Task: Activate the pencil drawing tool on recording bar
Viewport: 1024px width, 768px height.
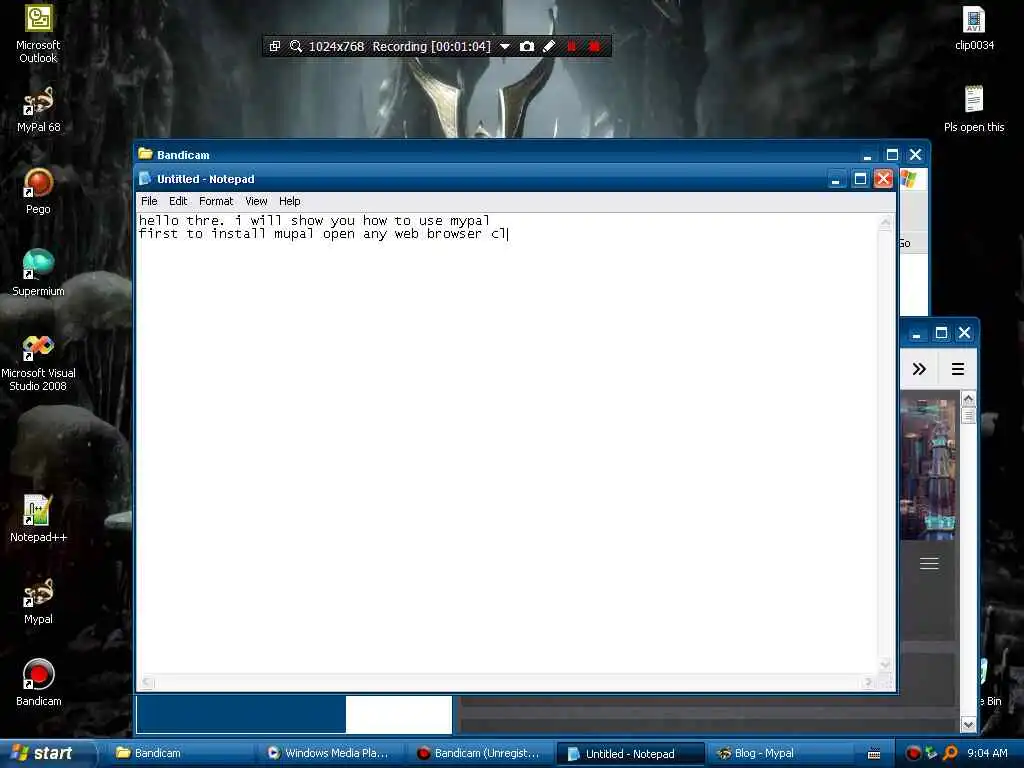Action: click(x=549, y=46)
